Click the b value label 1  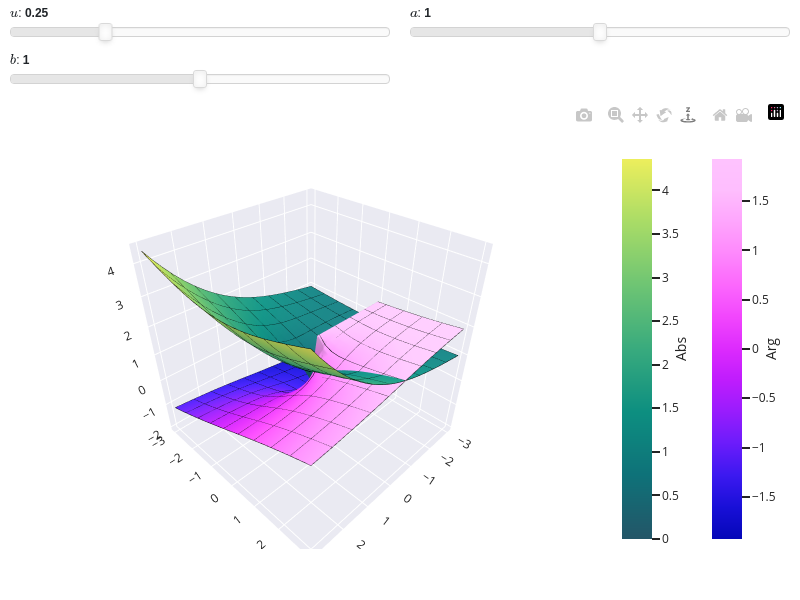[26, 60]
